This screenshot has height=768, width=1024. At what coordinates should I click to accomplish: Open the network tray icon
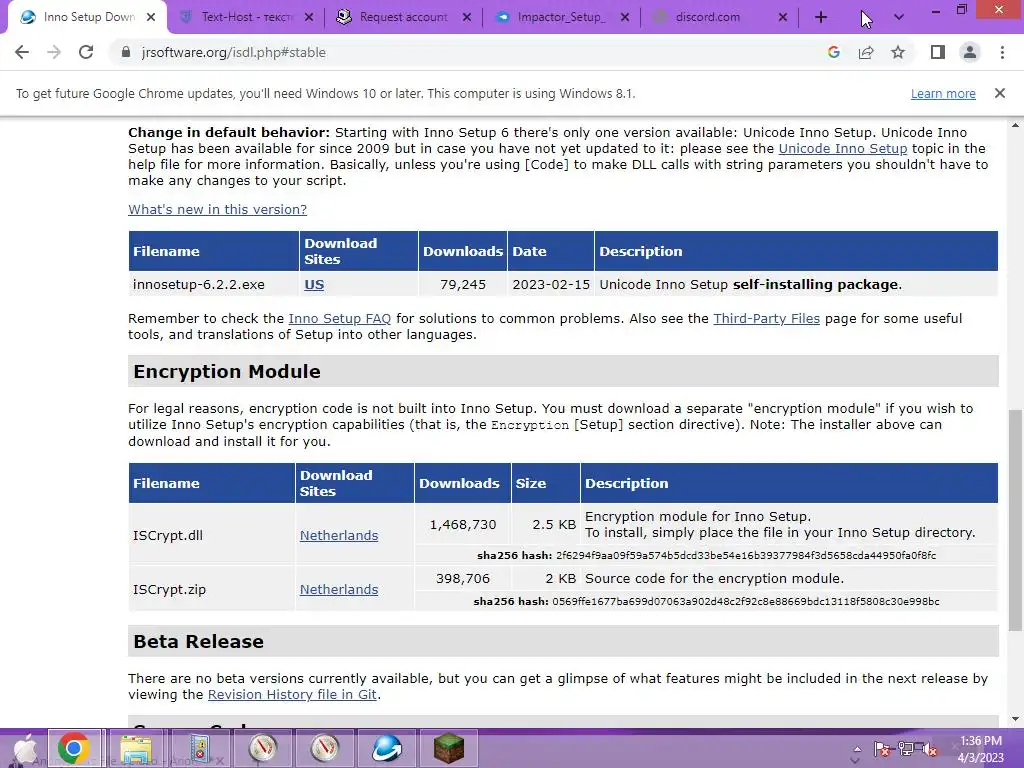pyautogui.click(x=906, y=749)
